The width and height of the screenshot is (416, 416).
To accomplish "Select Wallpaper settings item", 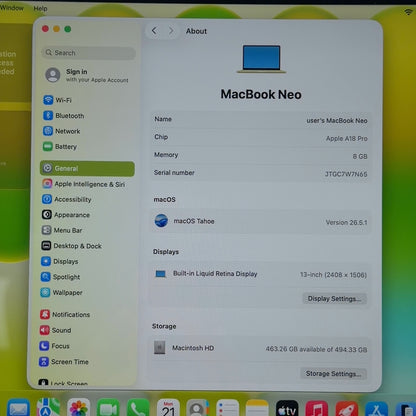I will pyautogui.click(x=61, y=292).
